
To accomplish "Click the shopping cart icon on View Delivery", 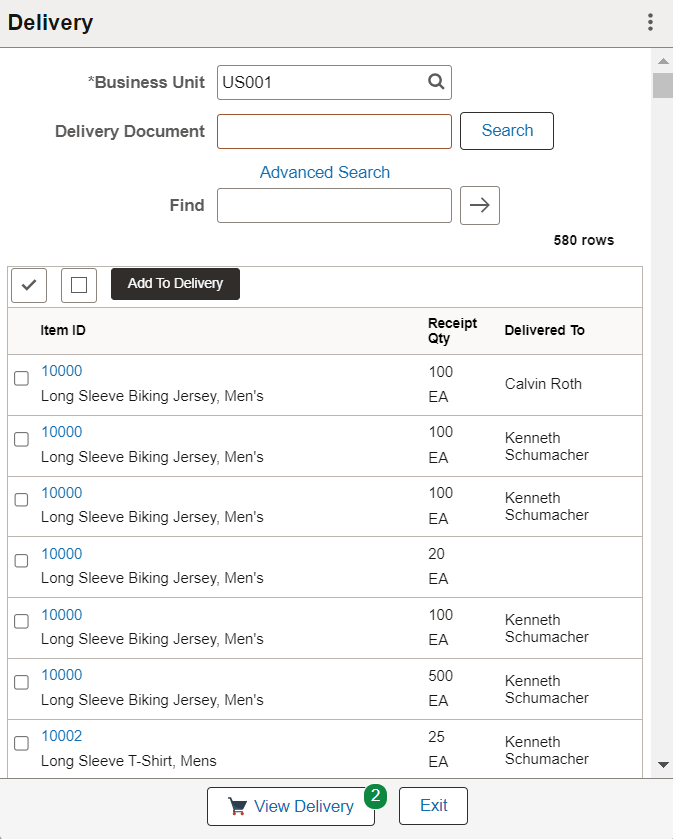I will point(238,806).
